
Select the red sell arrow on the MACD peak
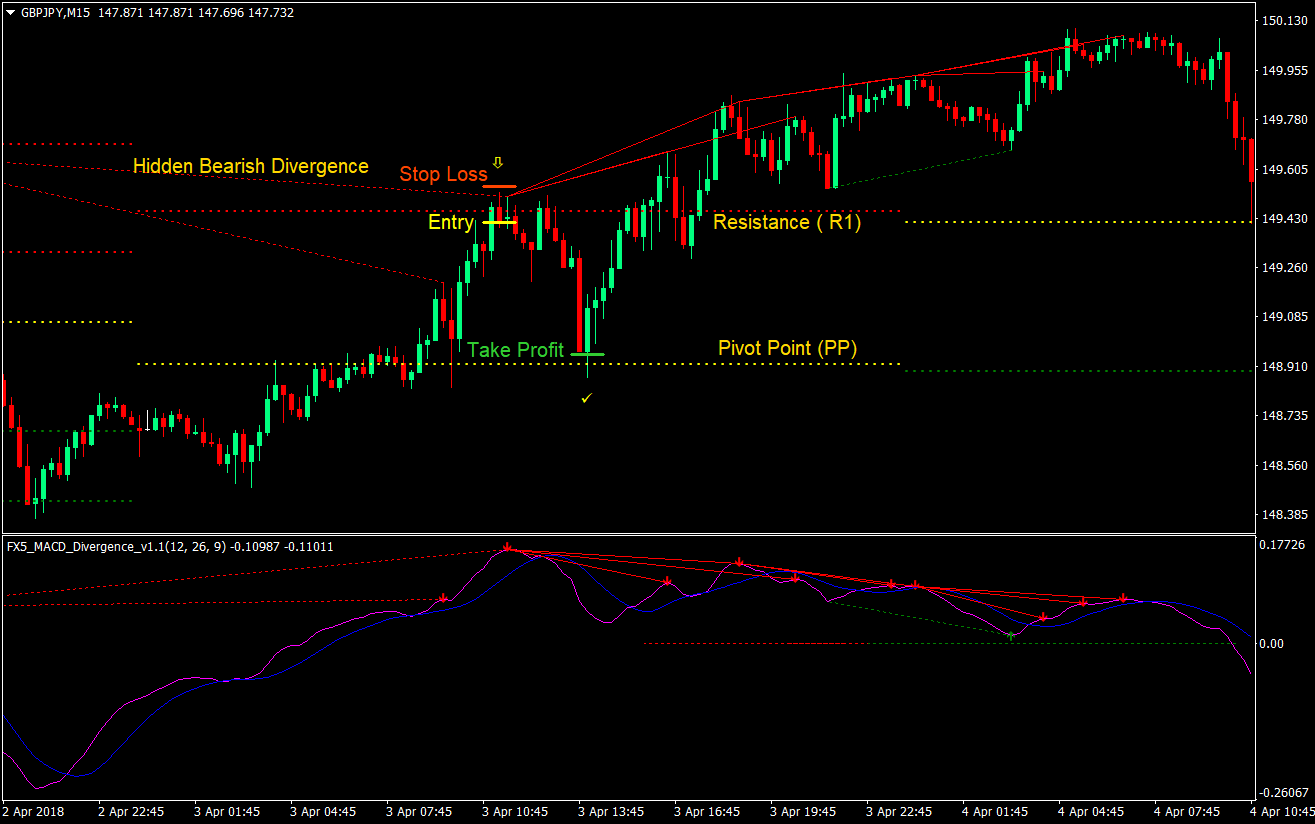pyautogui.click(x=508, y=547)
